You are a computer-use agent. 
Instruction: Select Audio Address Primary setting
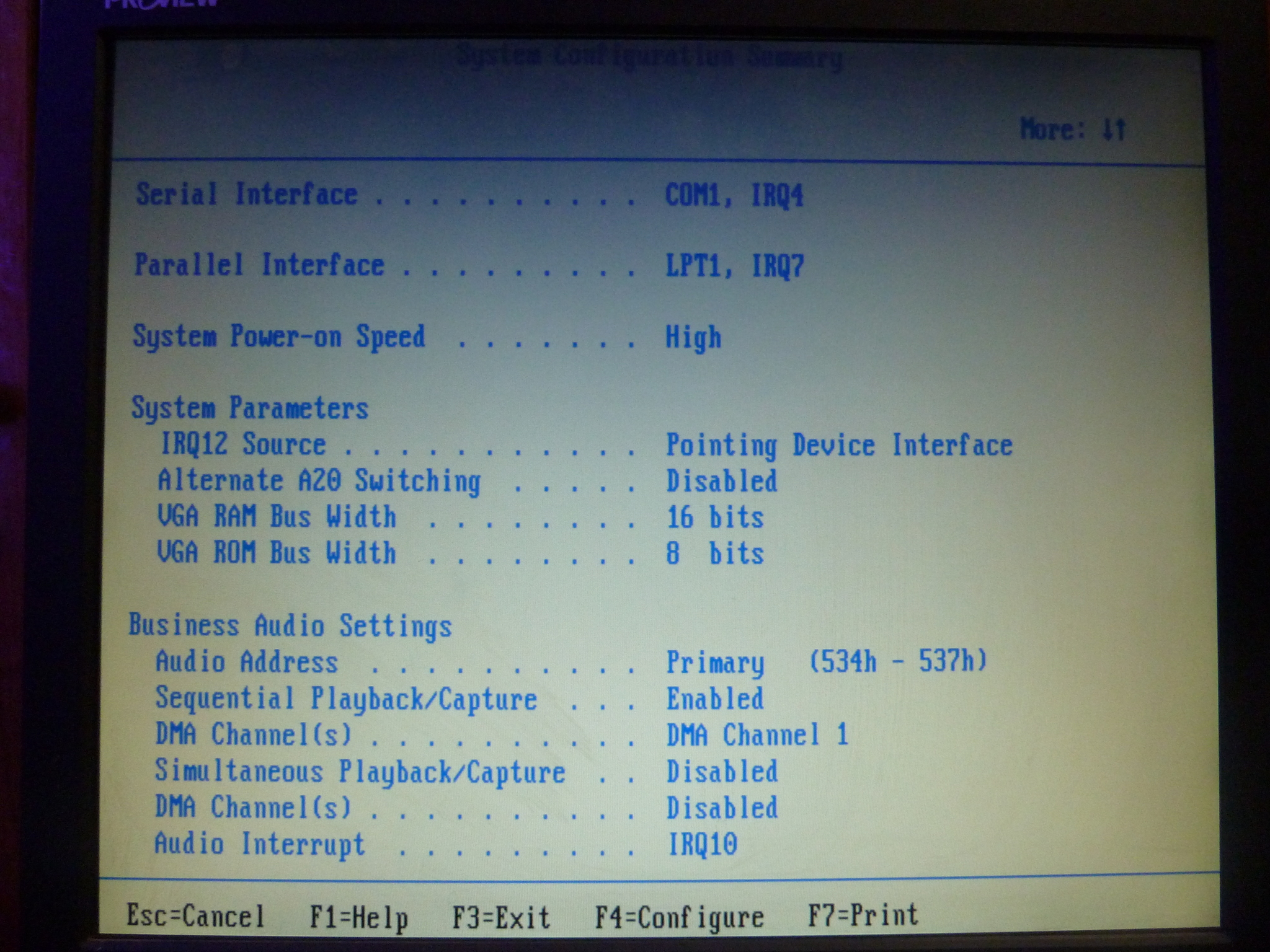(827, 662)
